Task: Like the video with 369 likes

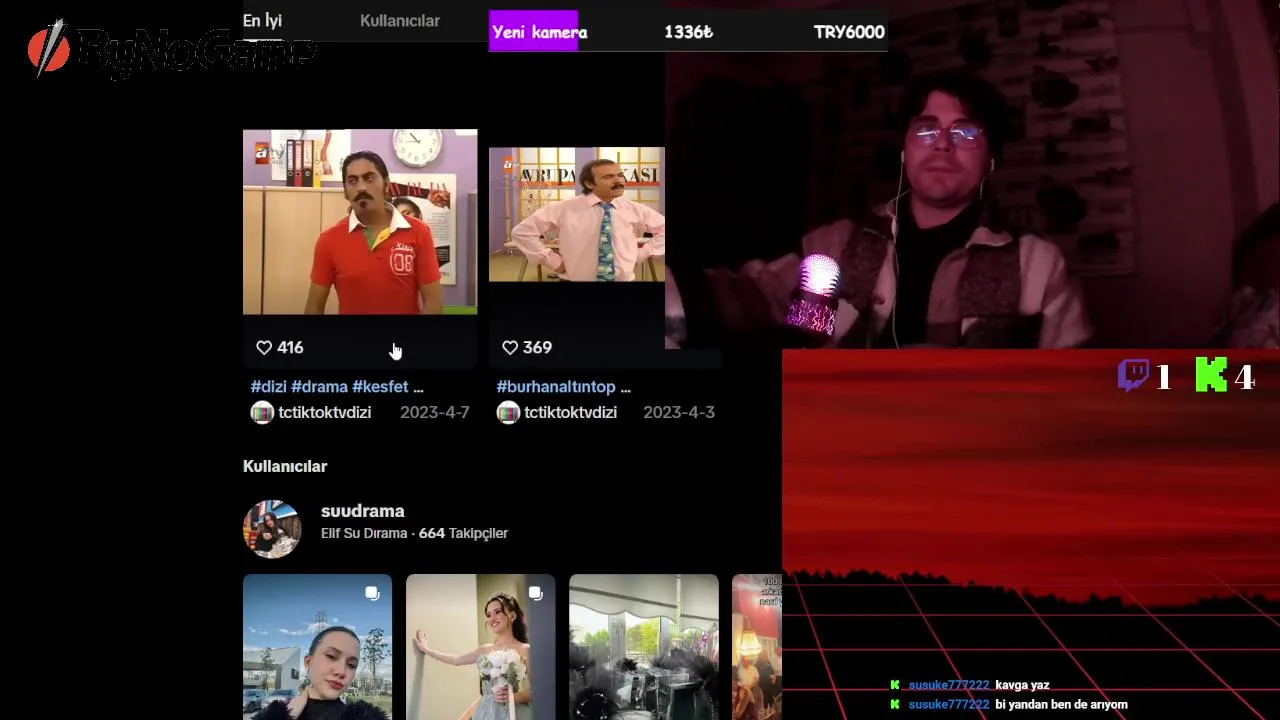Action: pyautogui.click(x=510, y=347)
